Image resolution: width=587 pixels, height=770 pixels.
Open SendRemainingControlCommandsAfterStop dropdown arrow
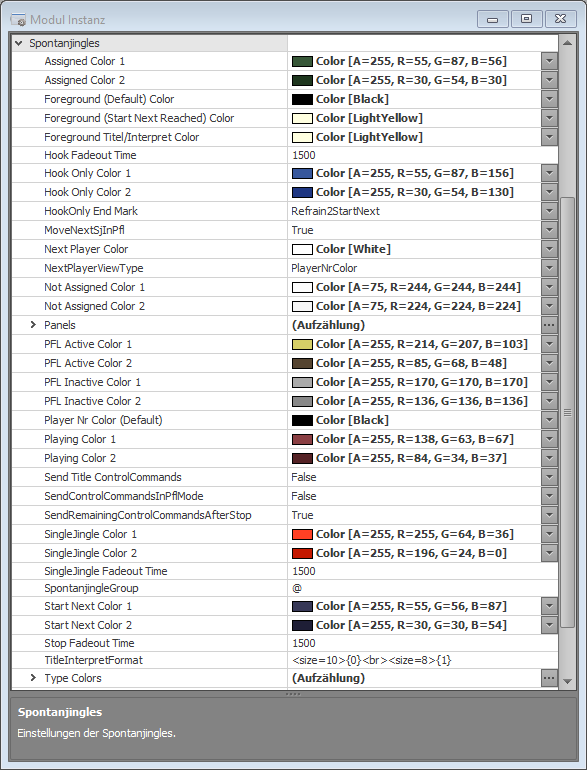pos(549,515)
